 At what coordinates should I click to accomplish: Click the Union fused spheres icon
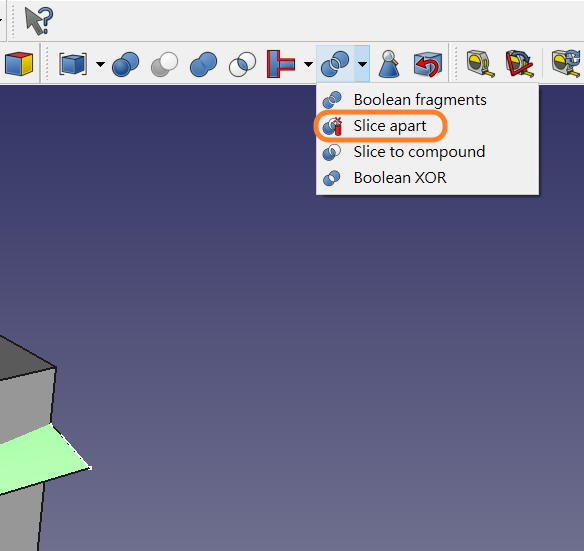pyautogui.click(x=203, y=64)
